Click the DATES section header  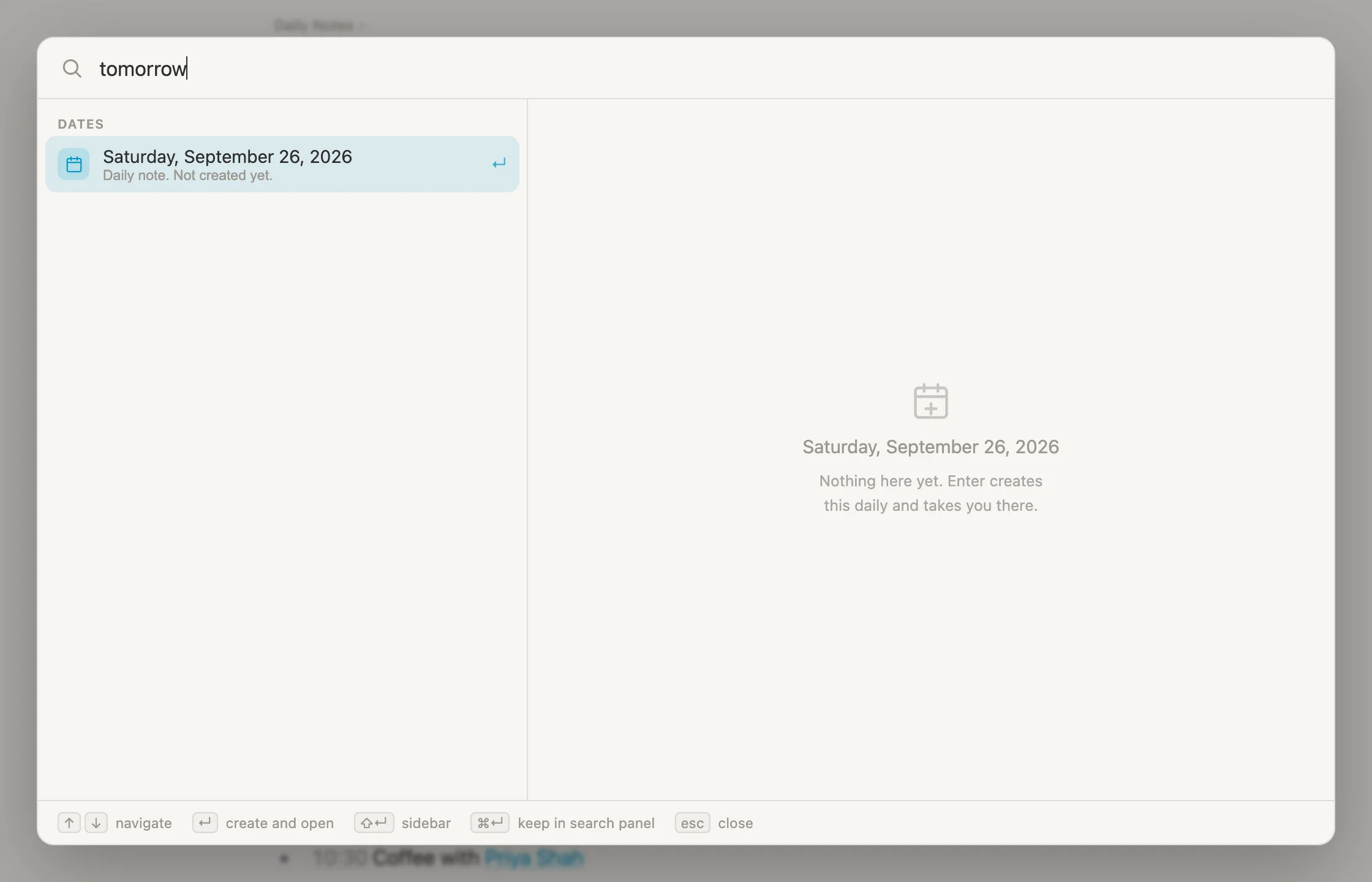tap(81, 124)
